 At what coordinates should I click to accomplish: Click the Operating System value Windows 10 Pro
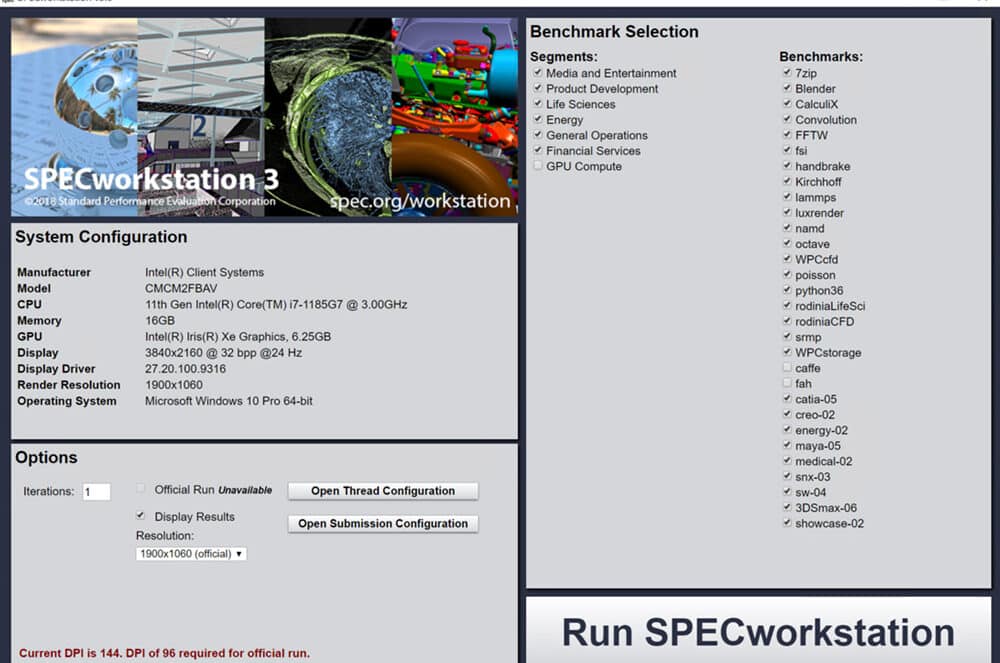pyautogui.click(x=228, y=401)
